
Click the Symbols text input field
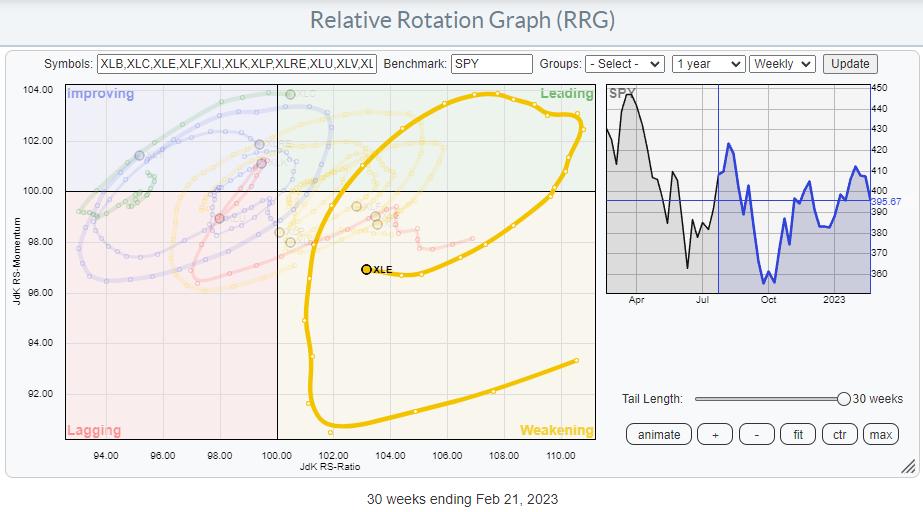(236, 64)
